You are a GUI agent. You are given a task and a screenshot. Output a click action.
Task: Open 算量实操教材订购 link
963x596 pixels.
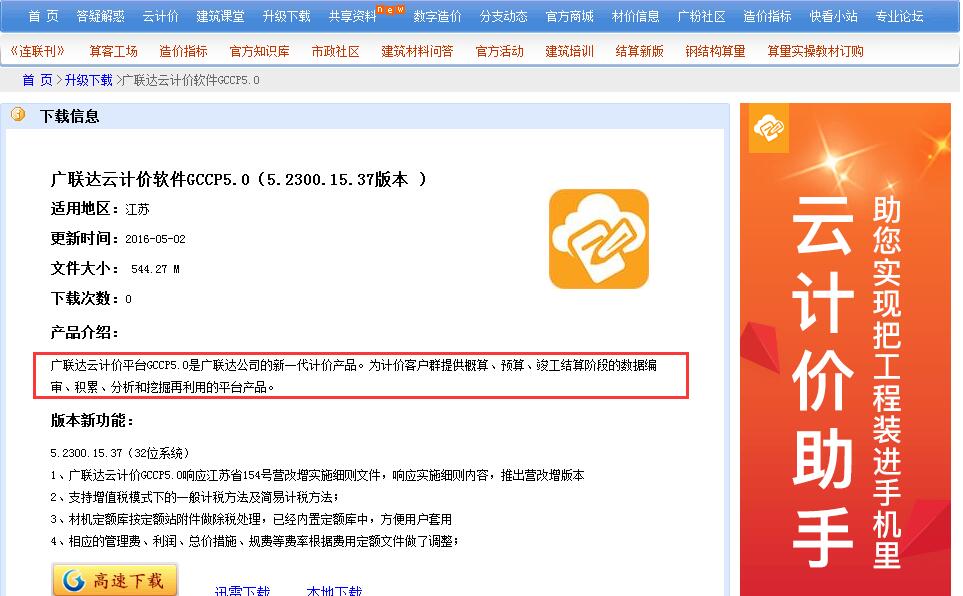point(816,52)
